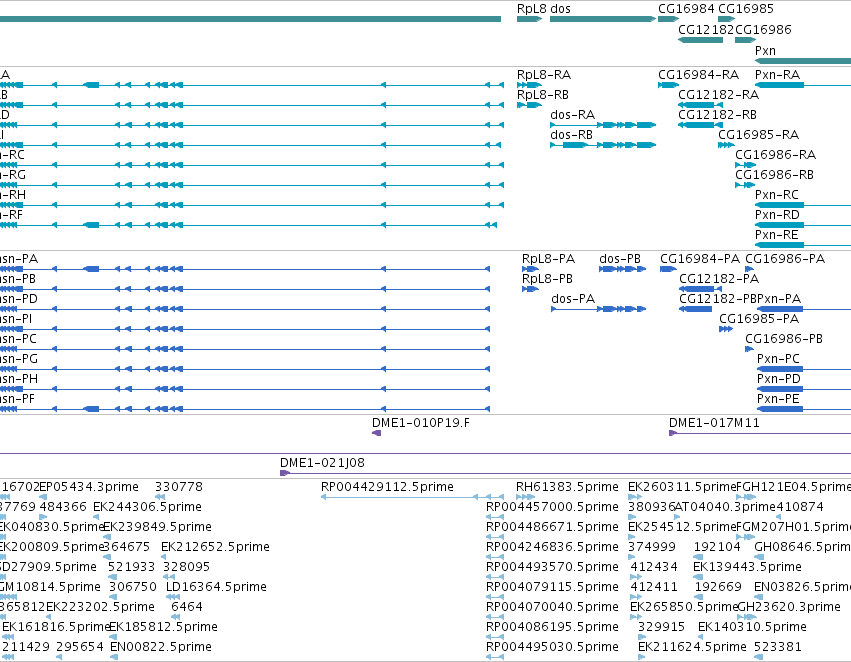Click the Pxn-RA transcript label
851x662 pixels.
778,75
